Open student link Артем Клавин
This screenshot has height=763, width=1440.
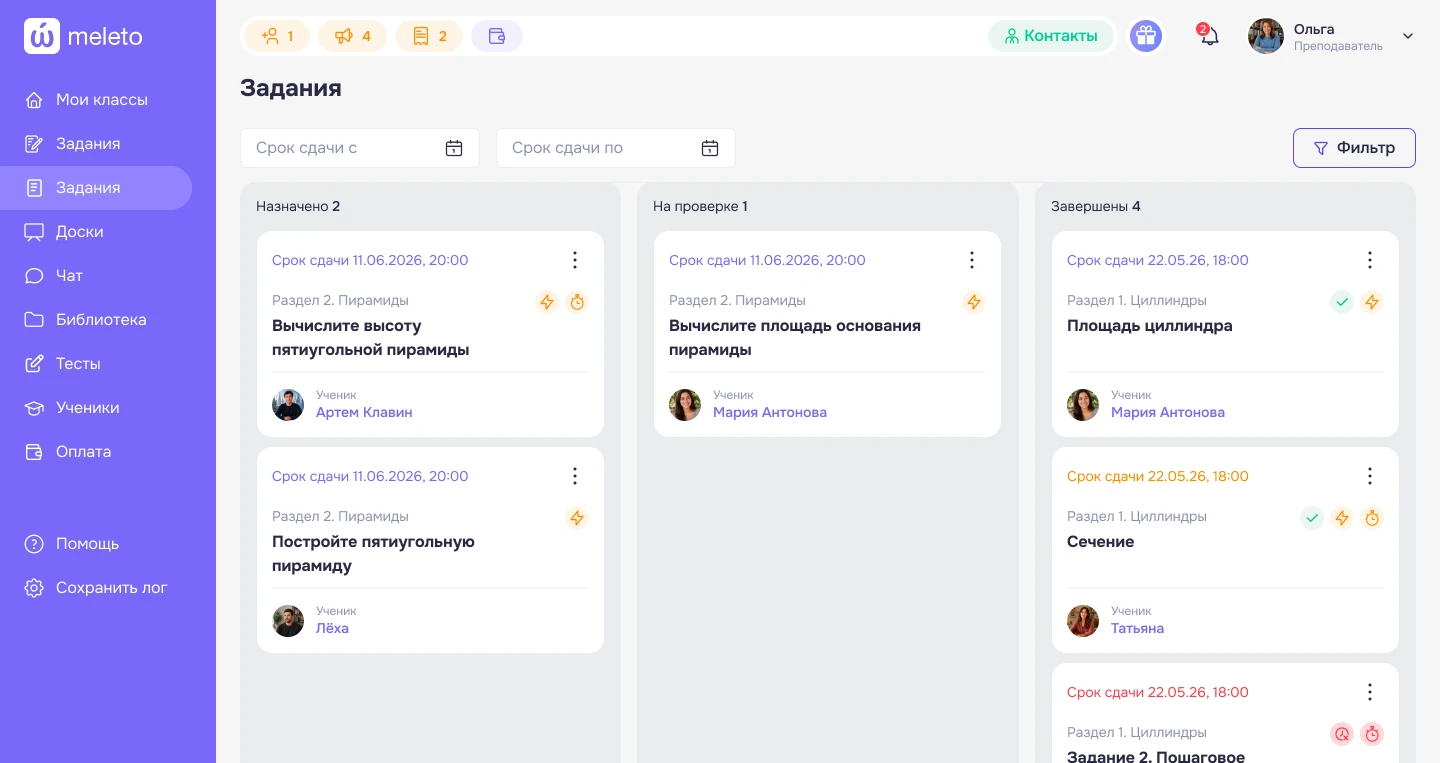[364, 412]
